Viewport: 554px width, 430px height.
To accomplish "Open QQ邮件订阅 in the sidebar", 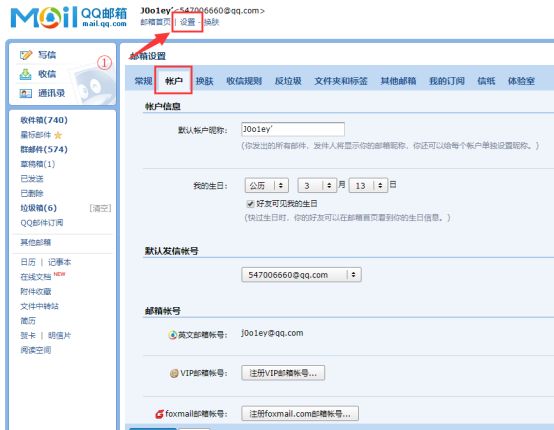I will click(x=42, y=223).
